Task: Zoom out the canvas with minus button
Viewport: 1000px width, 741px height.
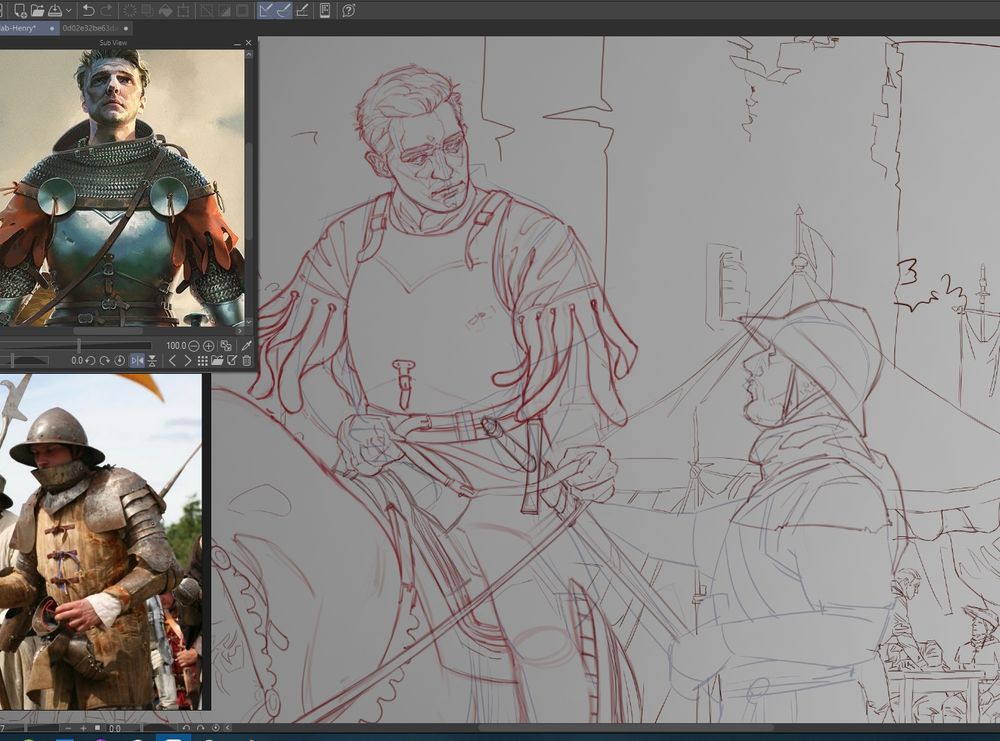Action: [69, 728]
